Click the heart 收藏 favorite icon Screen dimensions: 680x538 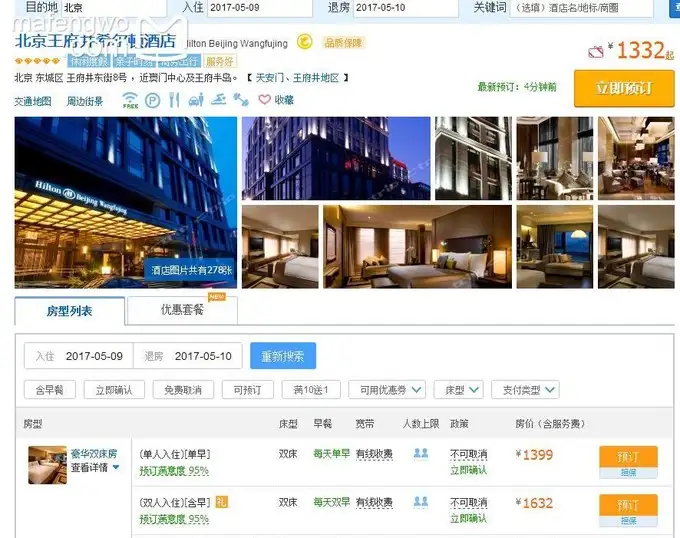[265, 100]
